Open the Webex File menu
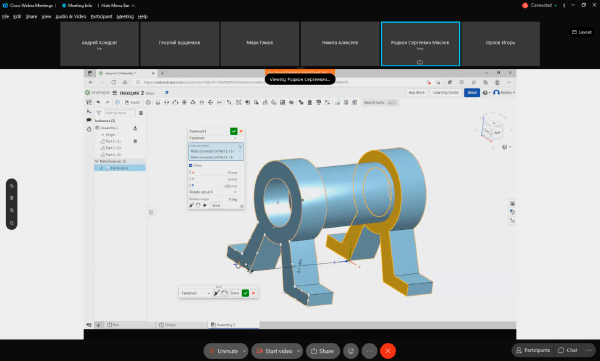 coord(5,16)
